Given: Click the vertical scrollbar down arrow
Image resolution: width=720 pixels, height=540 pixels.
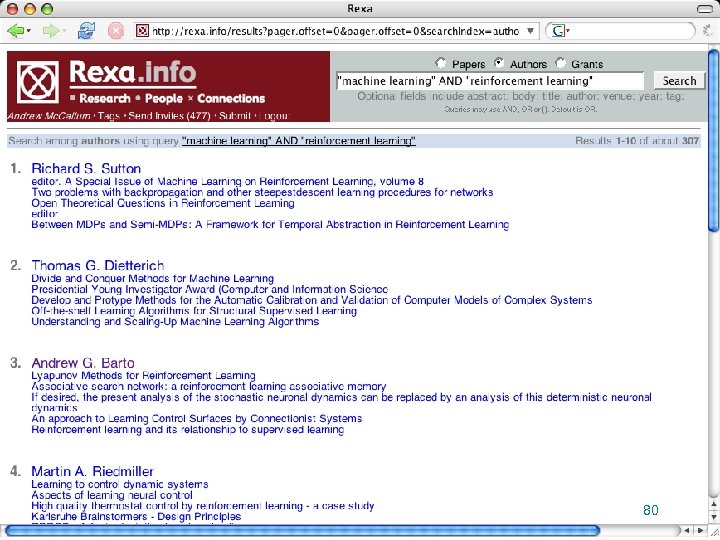Looking at the screenshot, I should (x=714, y=516).
